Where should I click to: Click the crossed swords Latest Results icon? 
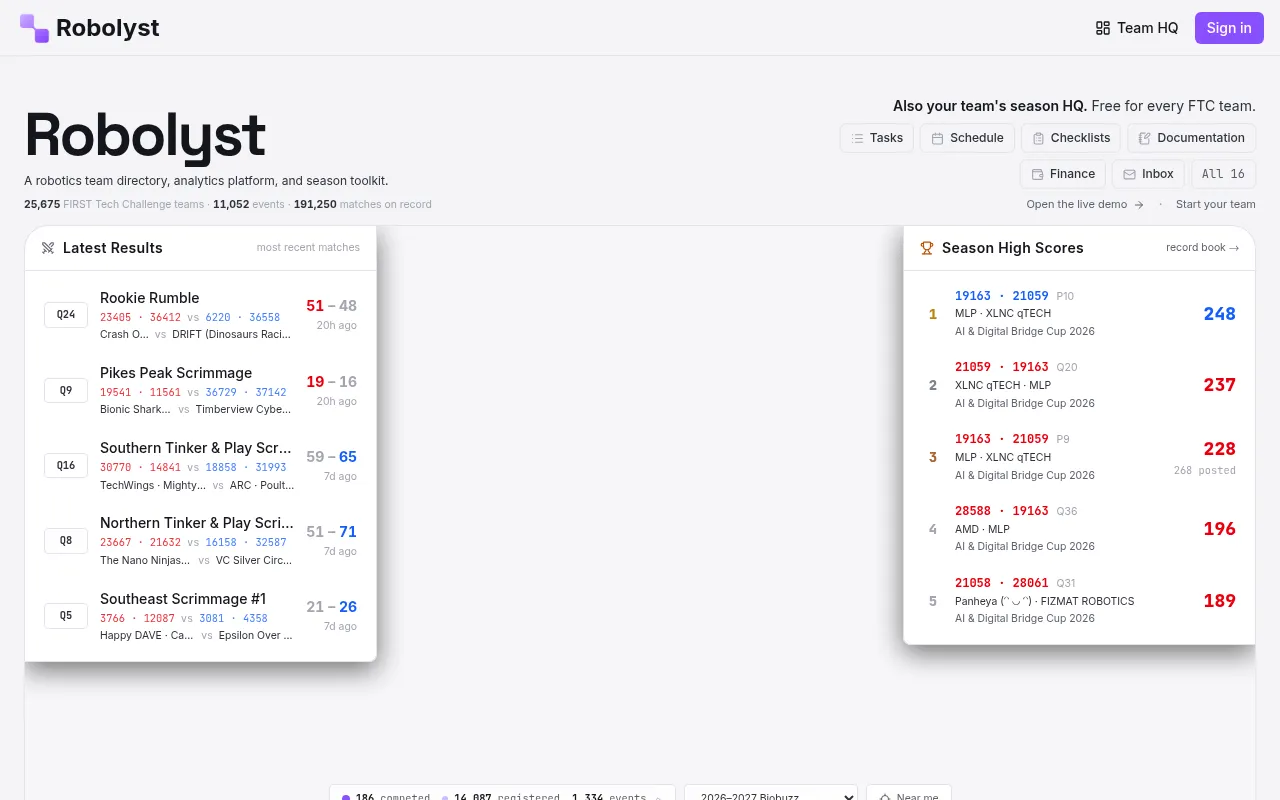point(48,248)
